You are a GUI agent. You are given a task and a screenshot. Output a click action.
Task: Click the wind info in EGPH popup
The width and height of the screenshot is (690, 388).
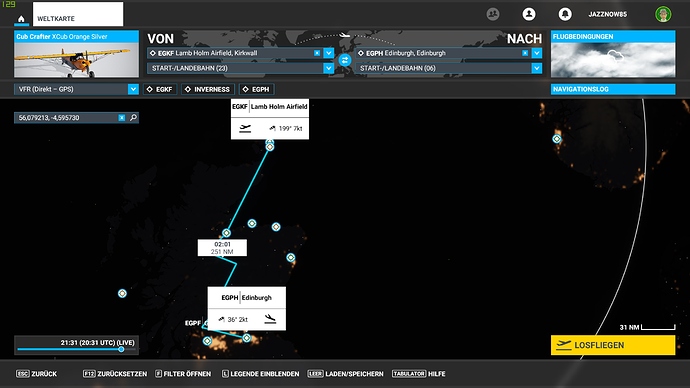tap(233, 319)
